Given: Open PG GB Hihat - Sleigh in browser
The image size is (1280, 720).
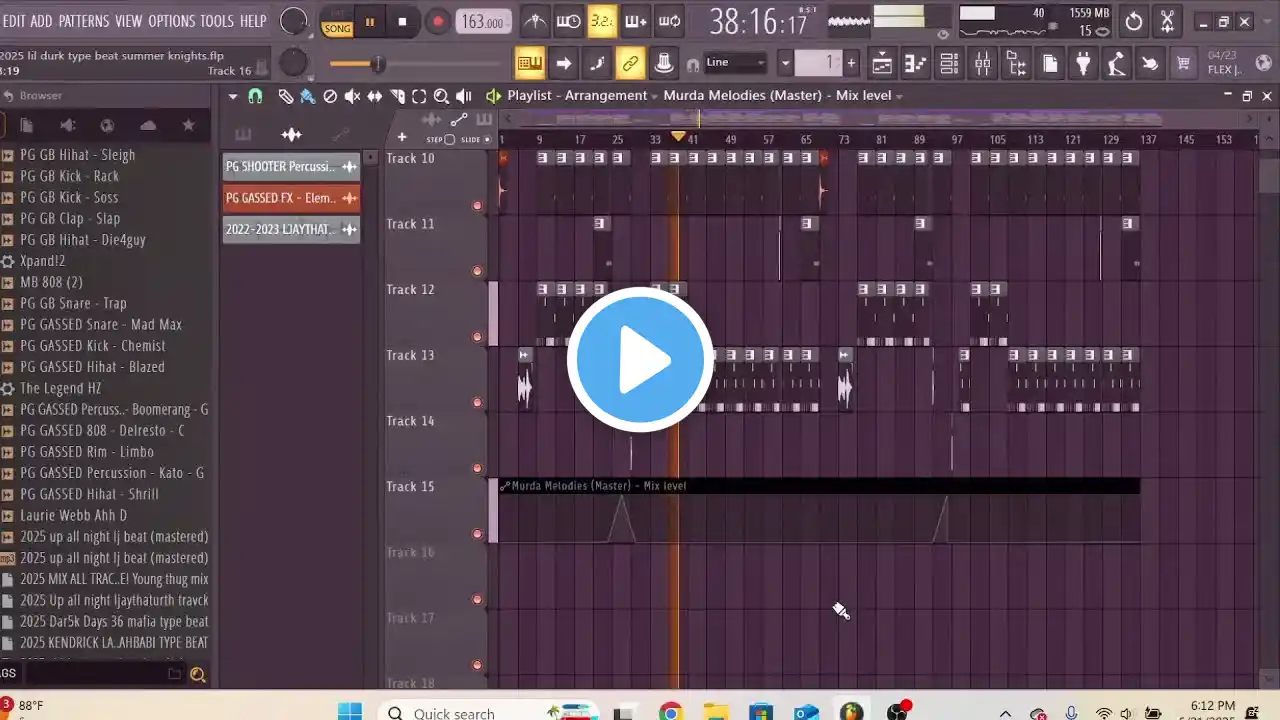Looking at the screenshot, I should 77,155.
